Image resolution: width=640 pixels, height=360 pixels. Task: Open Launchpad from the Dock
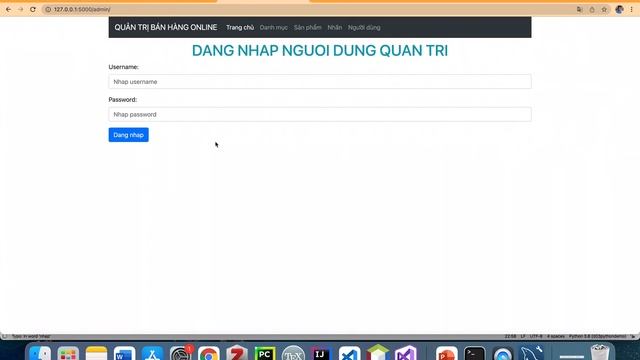[68, 353]
